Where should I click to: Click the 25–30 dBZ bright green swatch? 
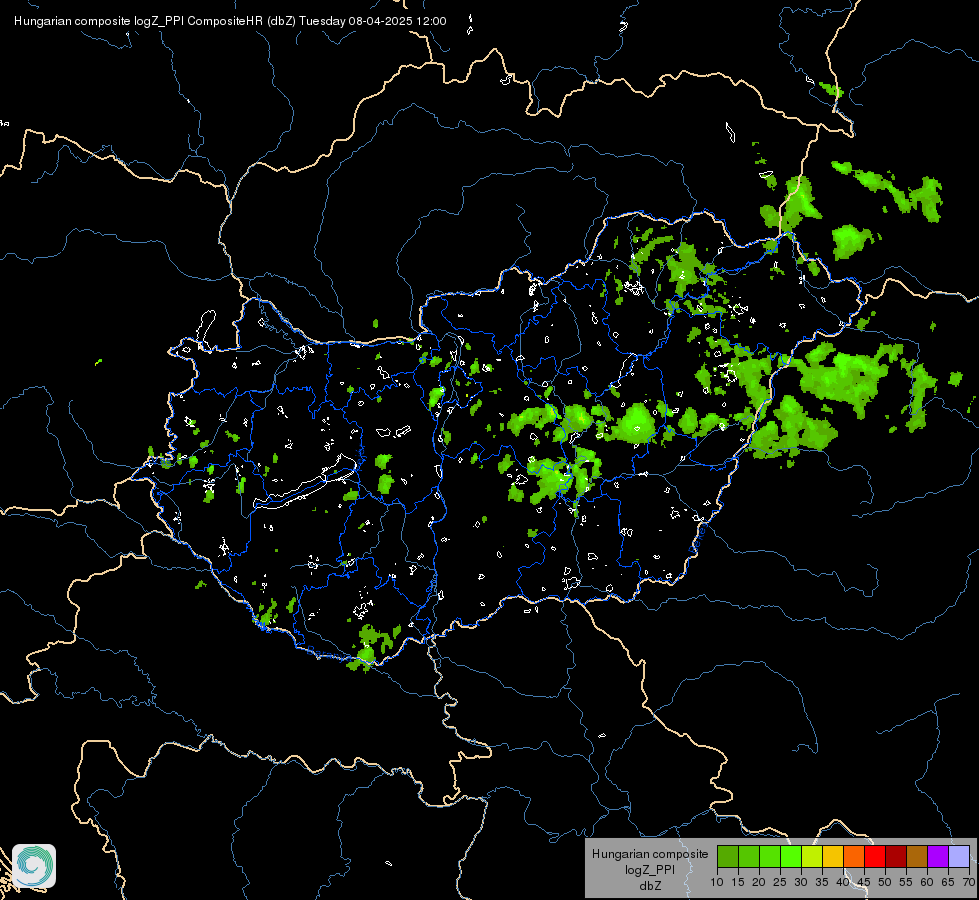pyautogui.click(x=791, y=856)
